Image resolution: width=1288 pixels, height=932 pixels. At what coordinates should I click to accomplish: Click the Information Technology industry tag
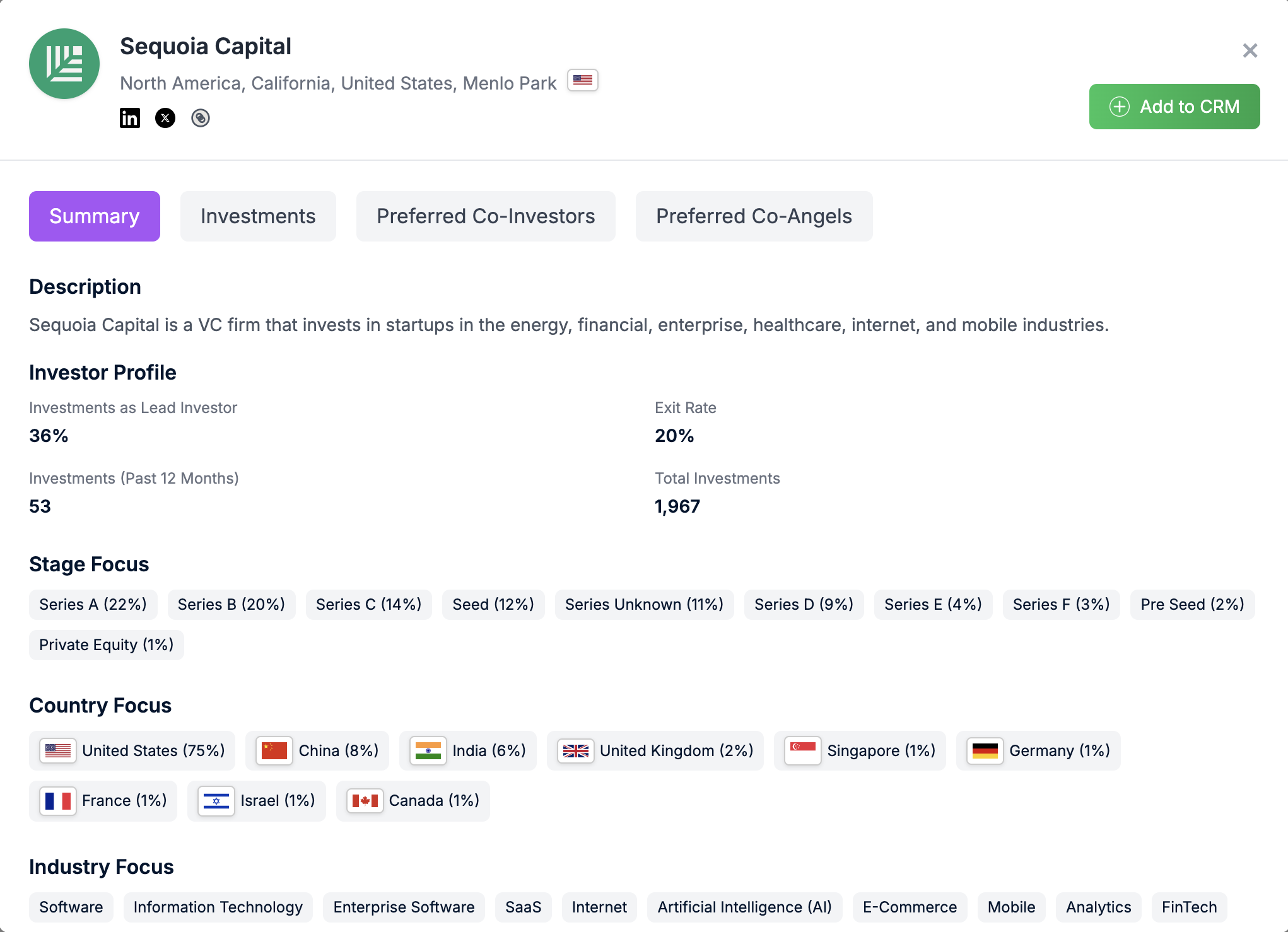[x=218, y=907]
